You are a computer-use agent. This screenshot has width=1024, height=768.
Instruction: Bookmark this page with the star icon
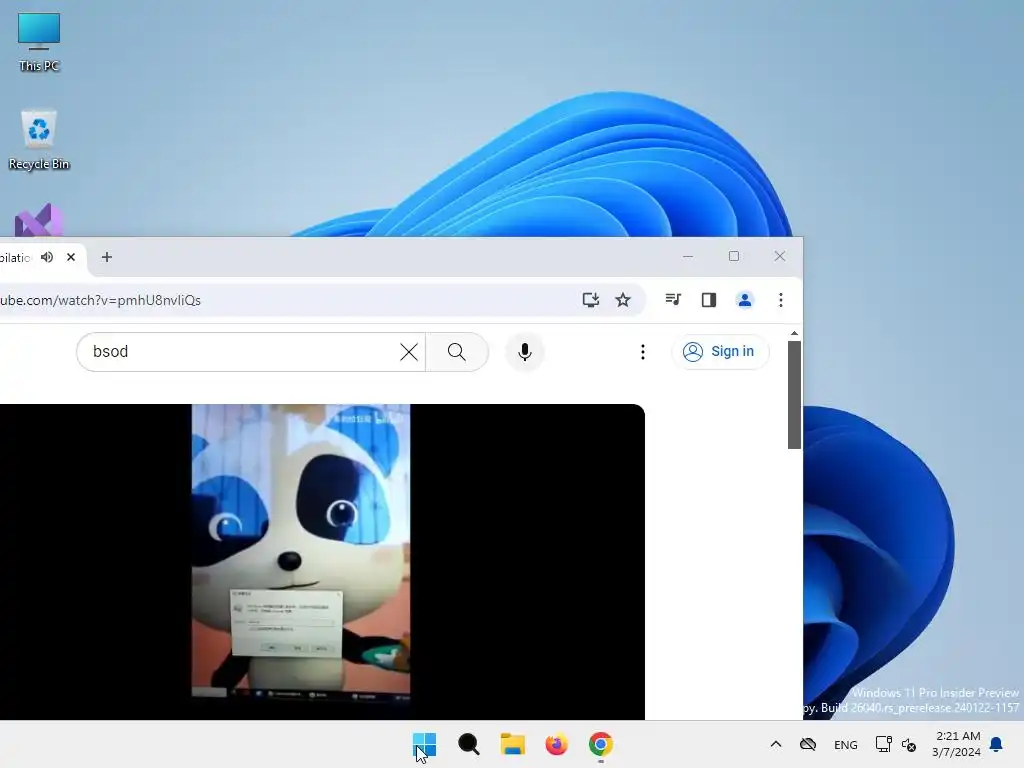[x=623, y=300]
